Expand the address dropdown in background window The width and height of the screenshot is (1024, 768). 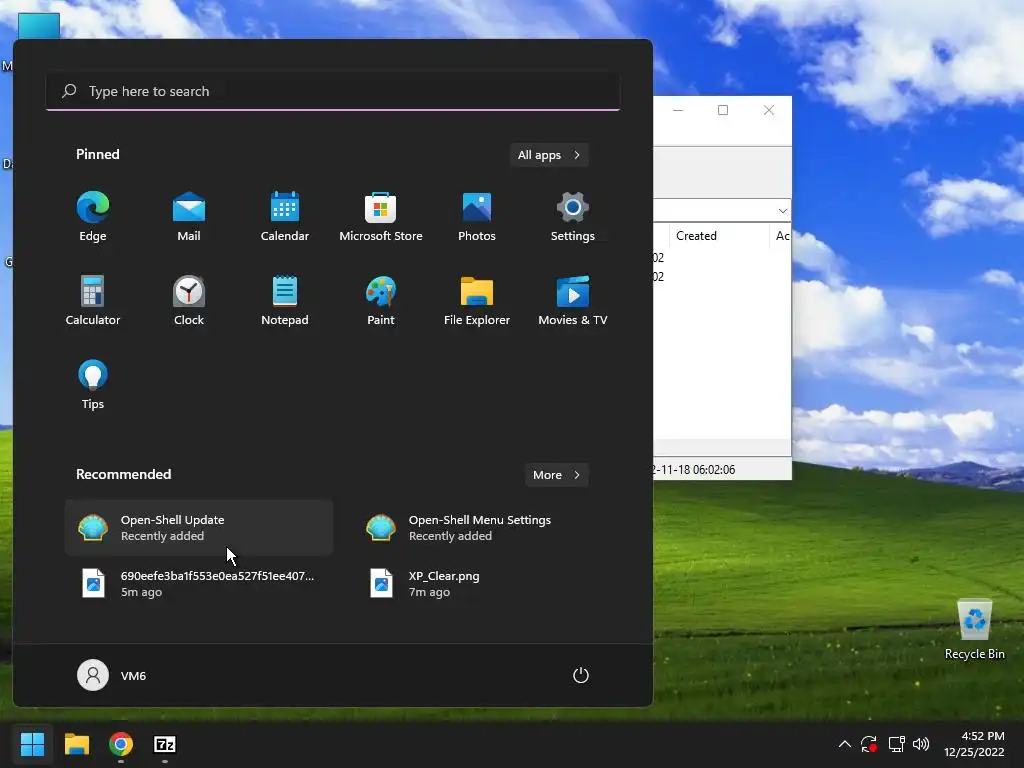(782, 210)
